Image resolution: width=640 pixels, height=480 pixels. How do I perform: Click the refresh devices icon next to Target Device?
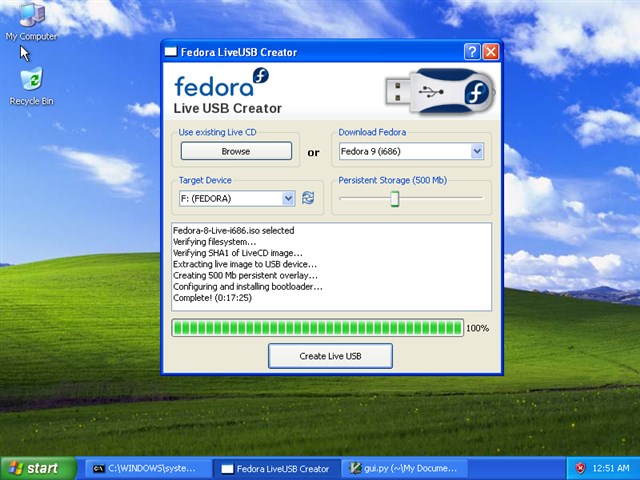(308, 198)
